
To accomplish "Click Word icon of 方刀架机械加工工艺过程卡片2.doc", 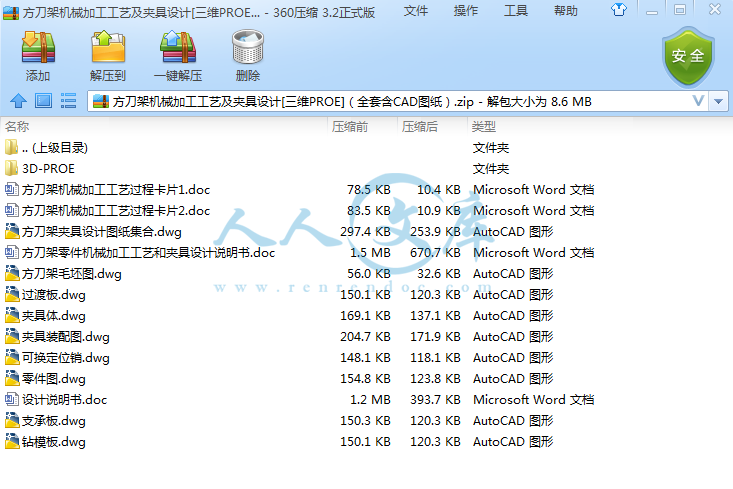I will coord(12,210).
